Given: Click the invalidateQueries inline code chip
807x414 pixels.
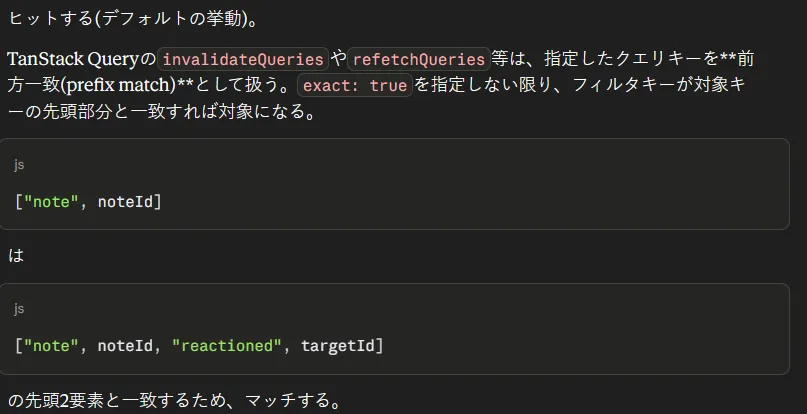Looking at the screenshot, I should [243, 59].
